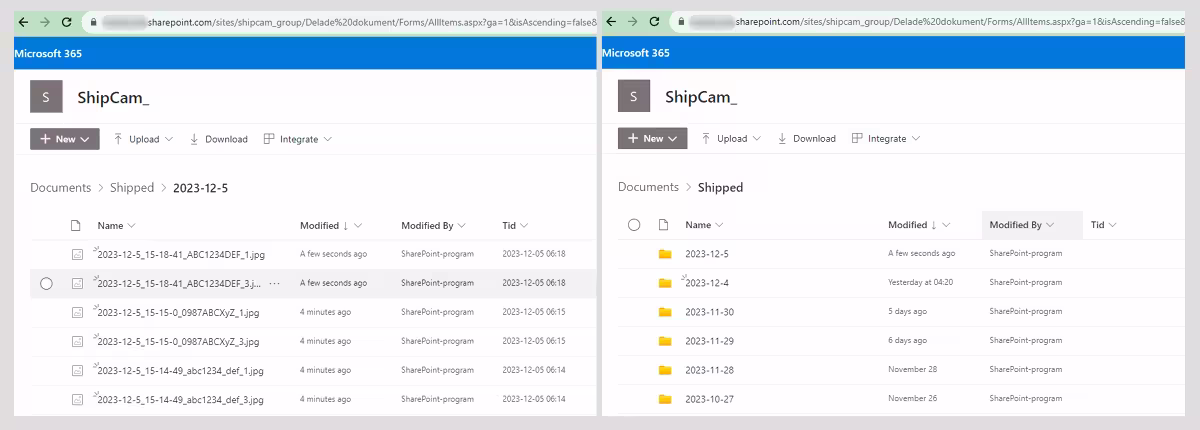1200x430 pixels.
Task: Click folder icon for 2023-12-5
Action: (x=665, y=254)
